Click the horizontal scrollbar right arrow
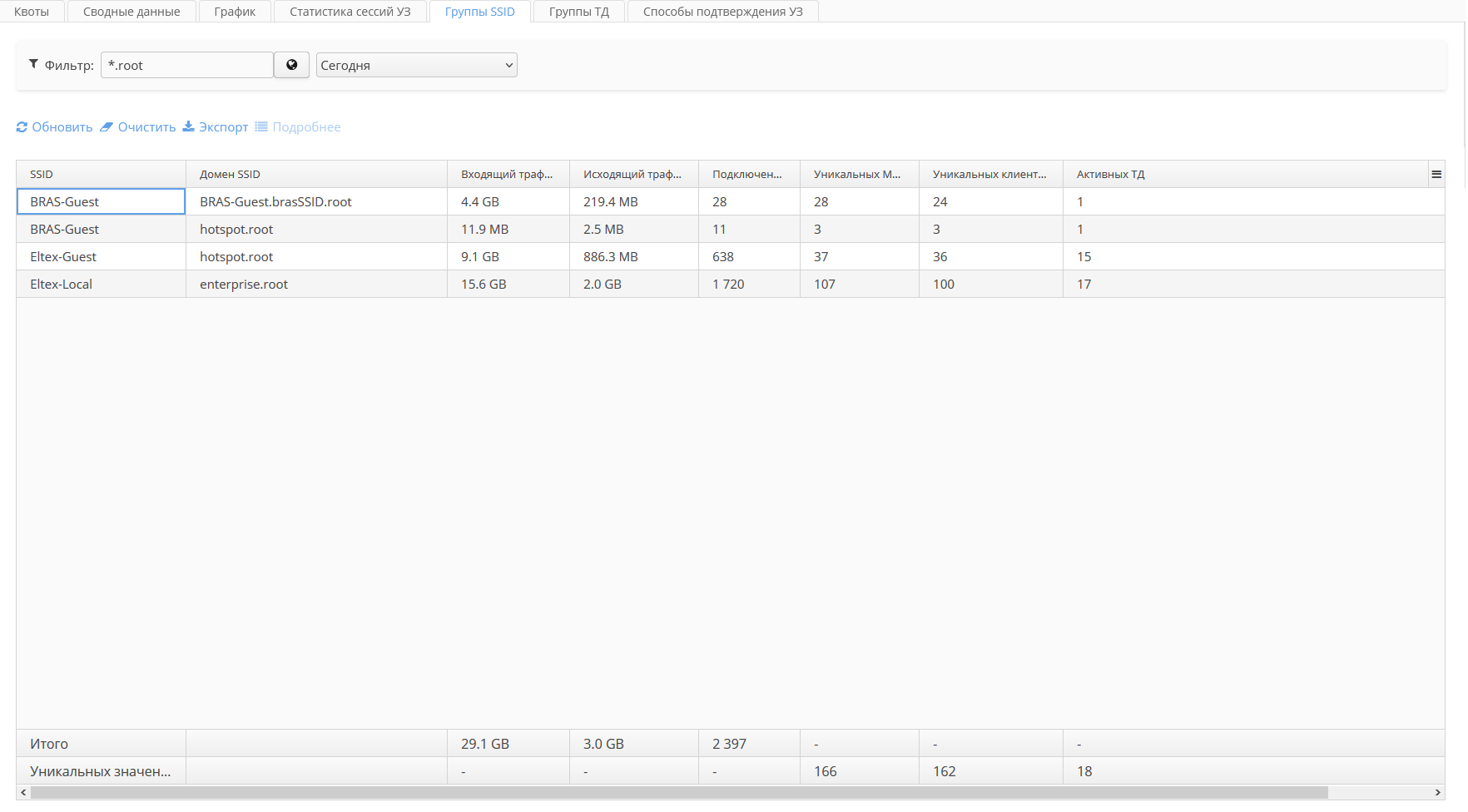This screenshot has height=812, width=1468. click(1437, 793)
